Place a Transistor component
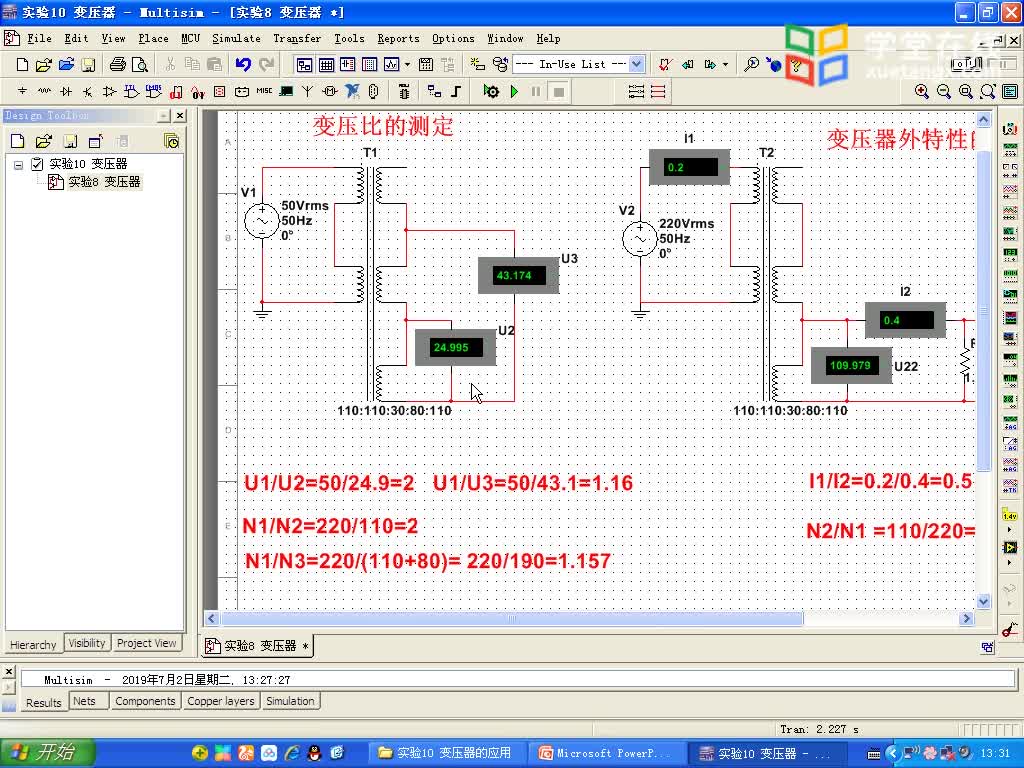 (88, 91)
